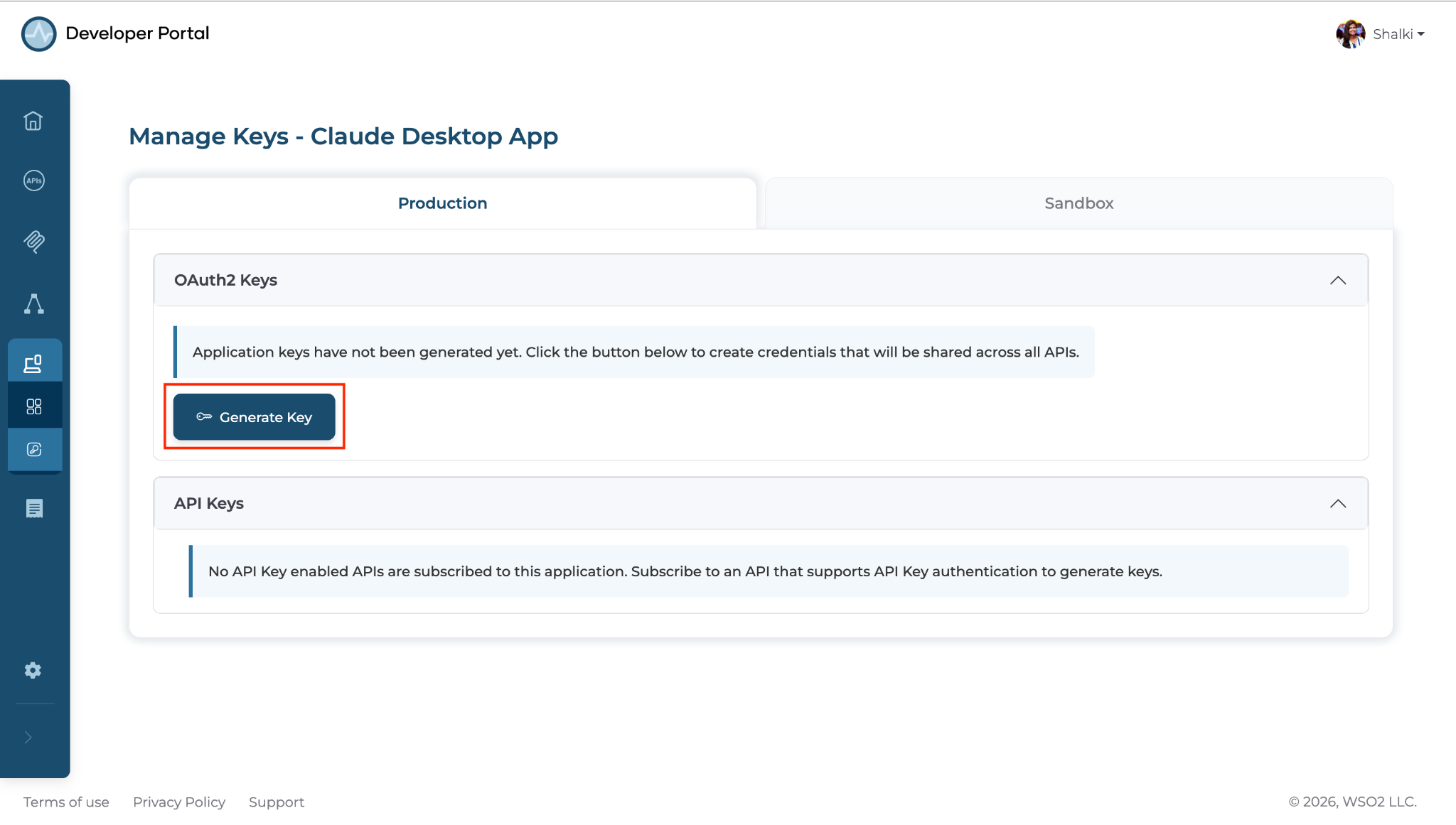
Task: Open the flask-shaped icon in sidebar
Action: pyautogui.click(x=33, y=303)
